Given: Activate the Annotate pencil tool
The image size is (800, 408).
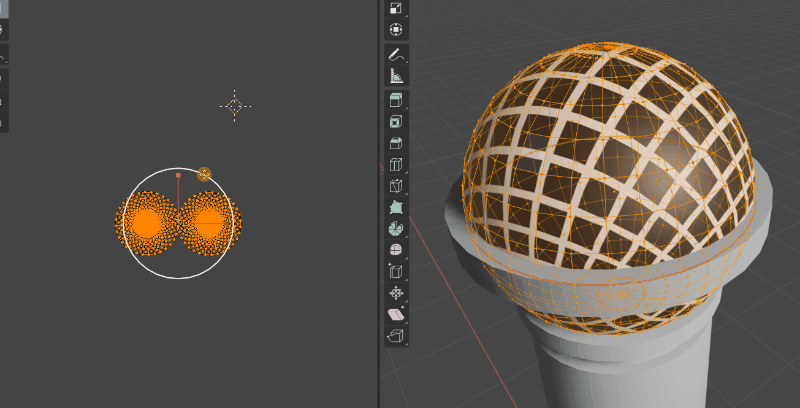Looking at the screenshot, I should click(x=396, y=54).
